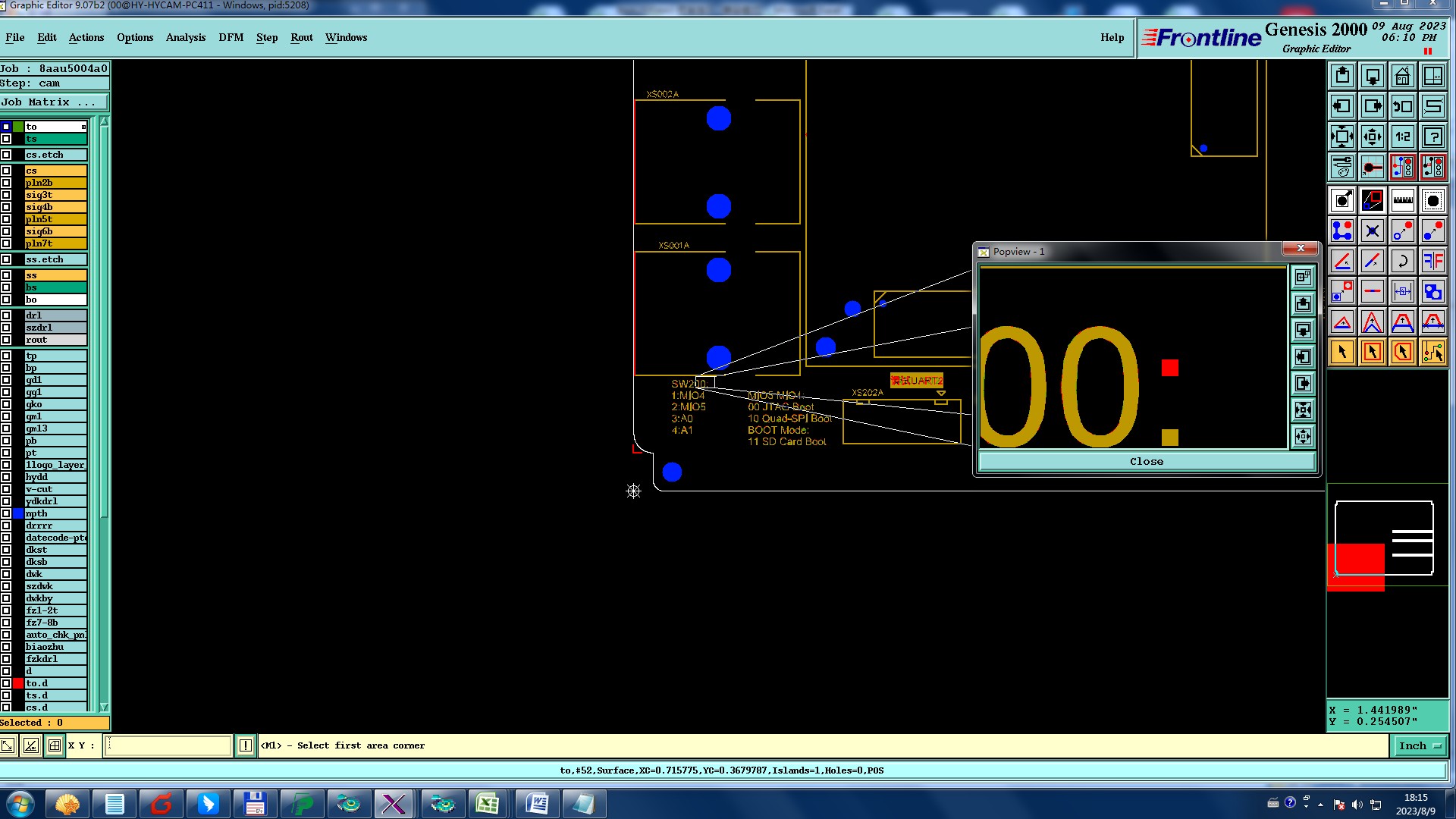Open the Inch units dropdown
Image resolution: width=1456 pixels, height=819 pixels.
click(x=1420, y=746)
